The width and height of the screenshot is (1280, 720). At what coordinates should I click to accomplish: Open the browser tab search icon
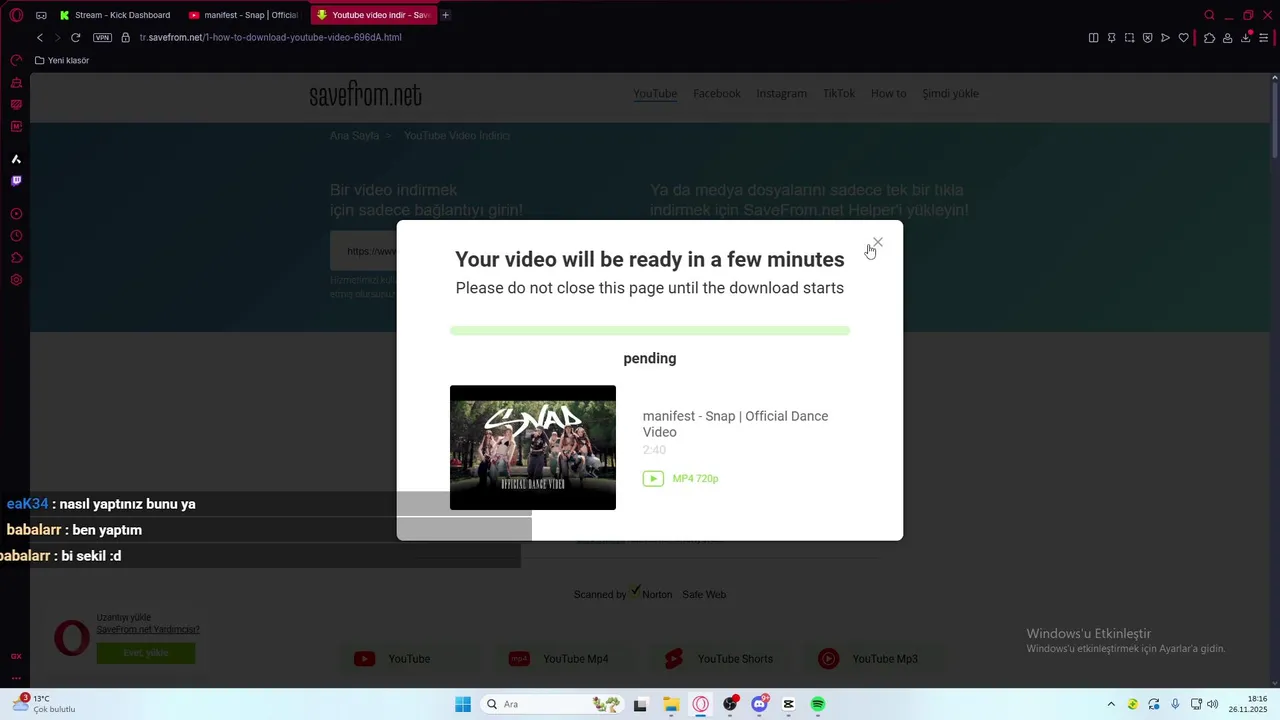point(1209,15)
